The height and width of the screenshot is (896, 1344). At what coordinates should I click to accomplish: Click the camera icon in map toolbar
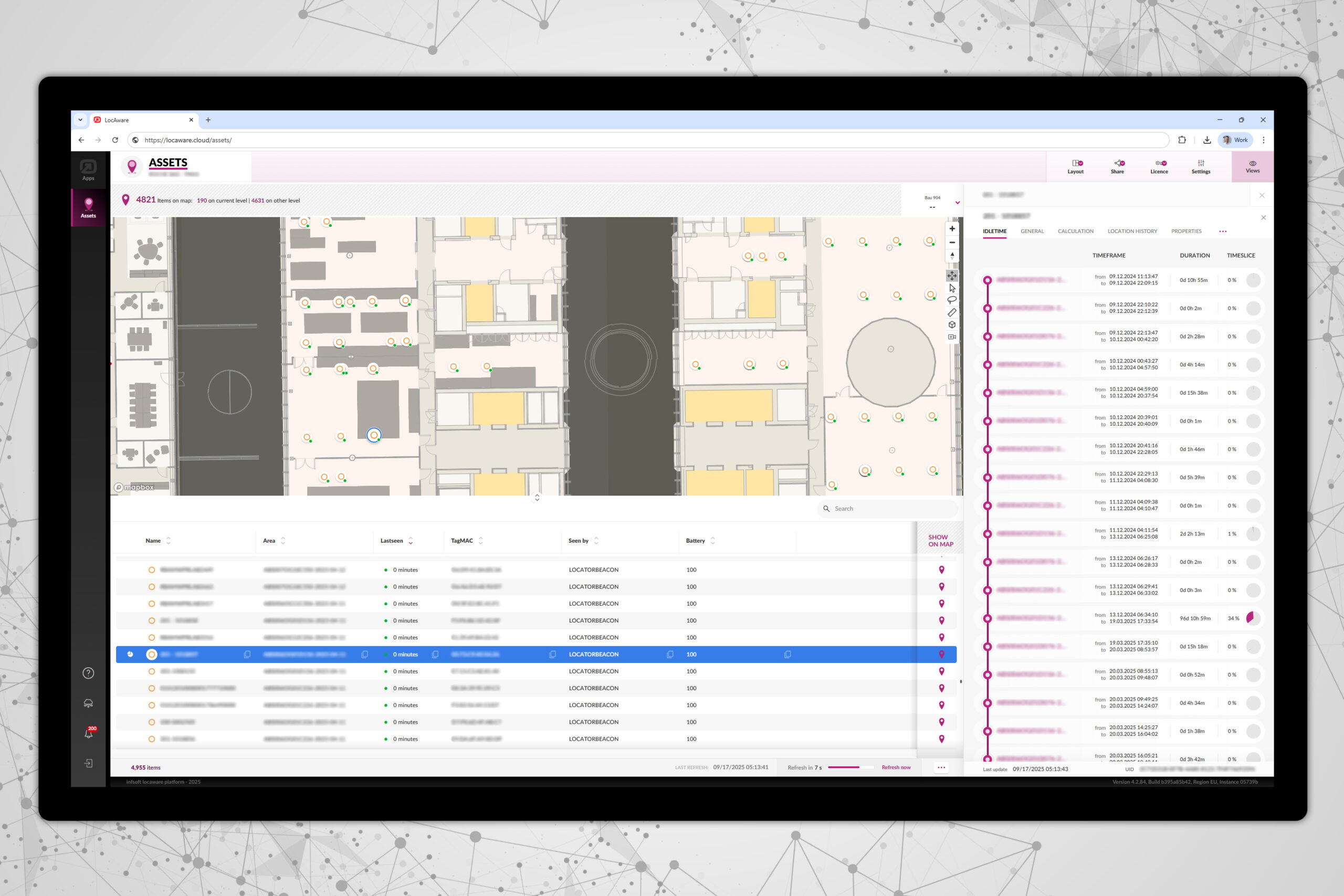[x=952, y=336]
